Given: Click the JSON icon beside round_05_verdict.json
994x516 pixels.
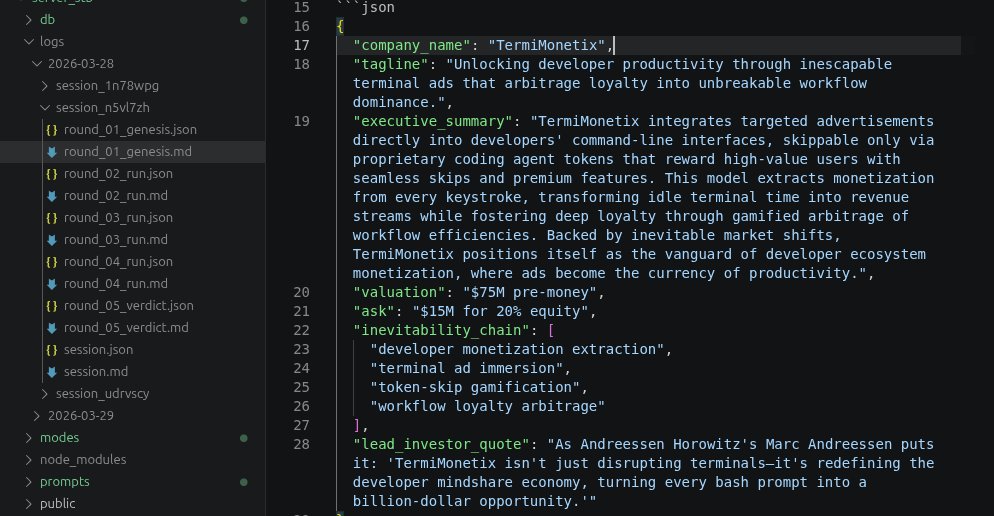Looking at the screenshot, I should point(51,306).
